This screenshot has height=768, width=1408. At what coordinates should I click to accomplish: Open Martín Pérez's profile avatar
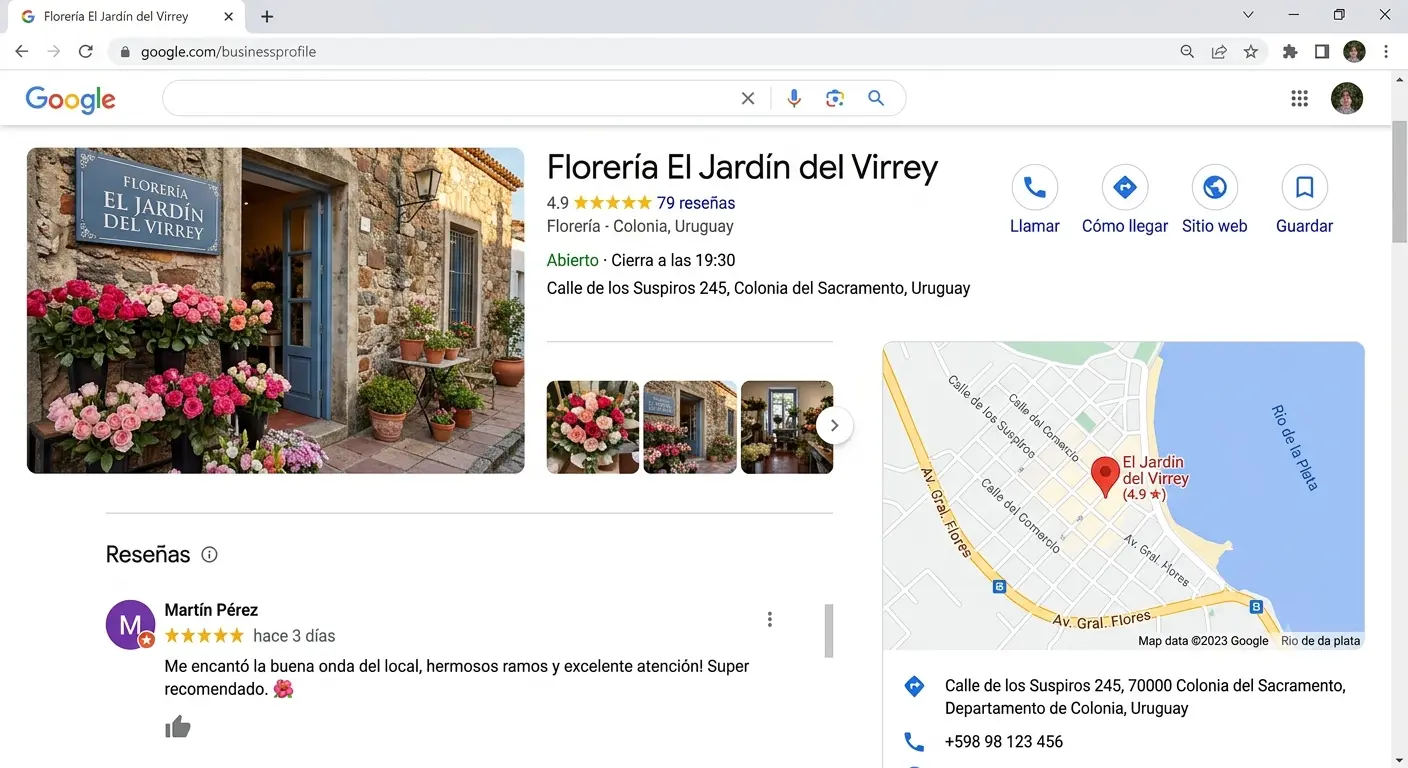coord(131,625)
